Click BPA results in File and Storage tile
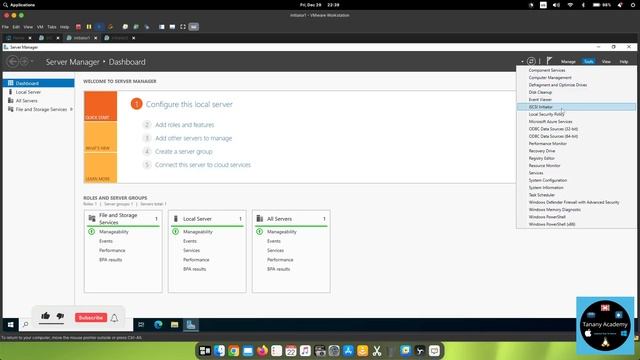Image resolution: width=640 pixels, height=360 pixels. pos(111,260)
